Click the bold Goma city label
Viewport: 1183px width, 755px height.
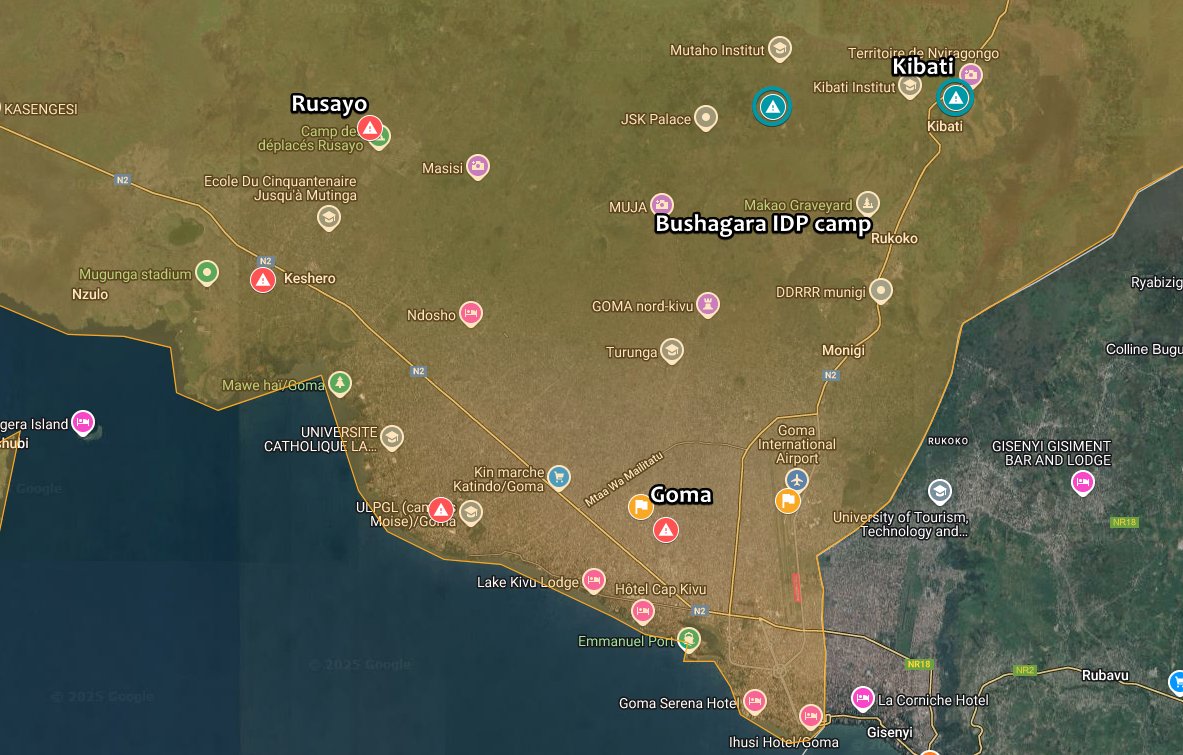pyautogui.click(x=681, y=495)
